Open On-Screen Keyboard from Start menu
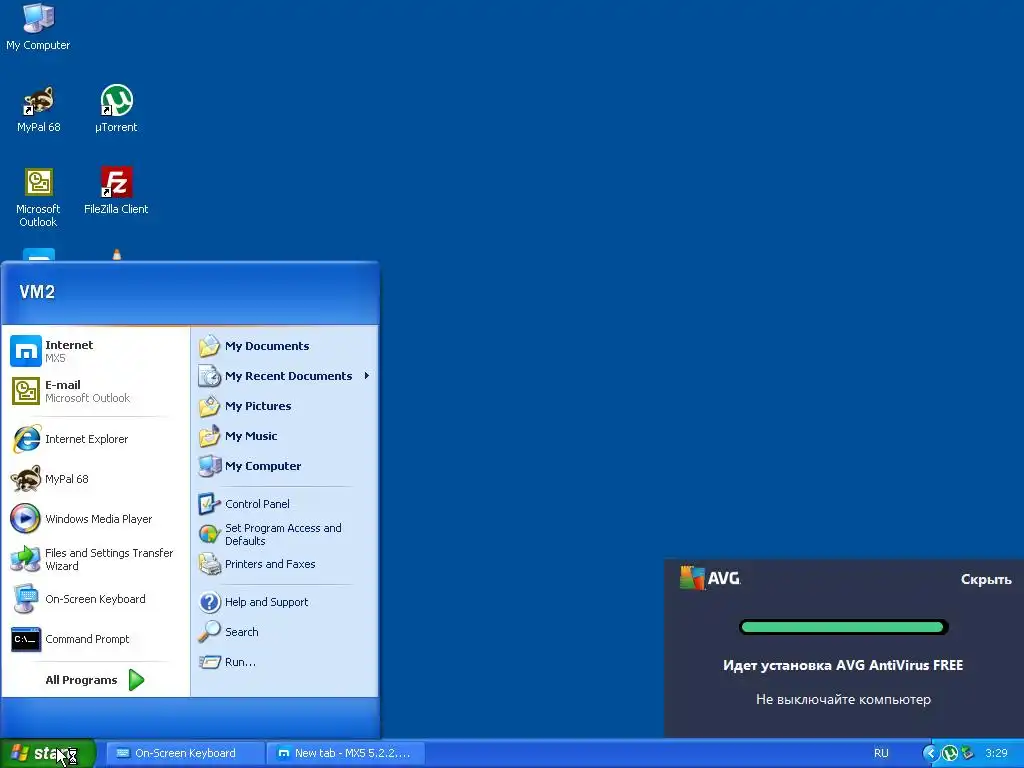Image resolution: width=1024 pixels, height=768 pixels. [95, 599]
